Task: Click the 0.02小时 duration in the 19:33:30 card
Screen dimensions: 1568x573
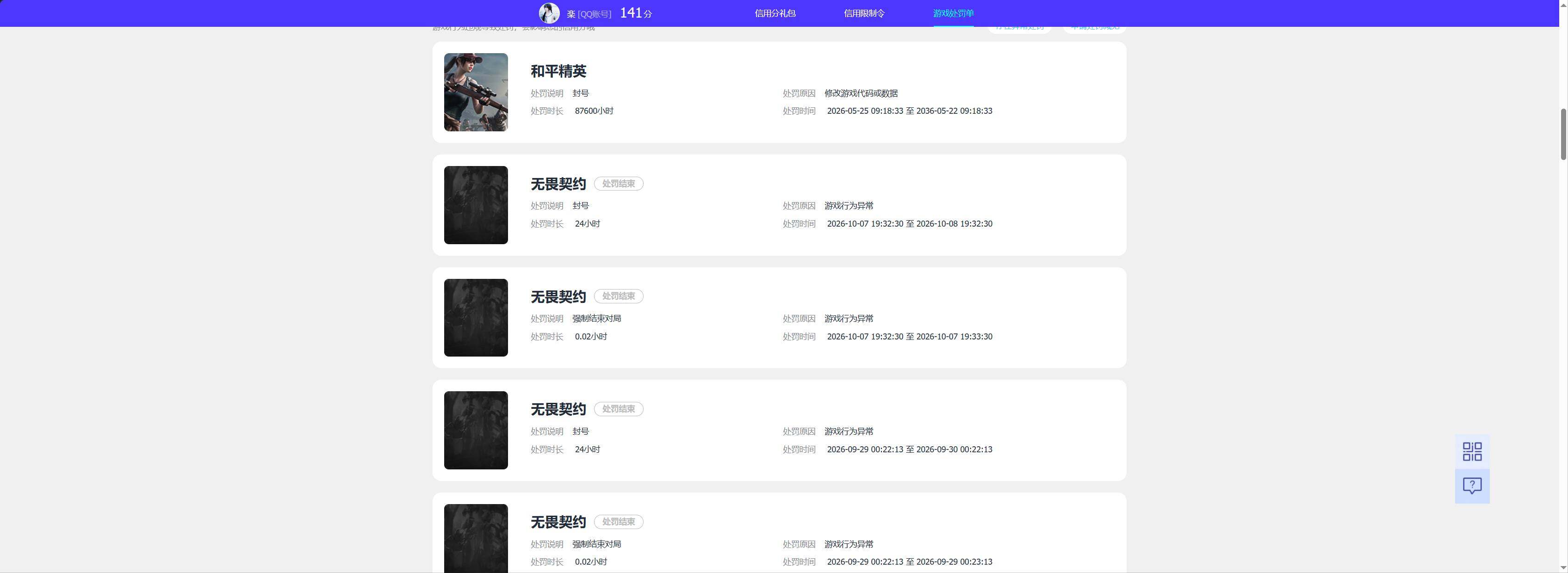Action: [x=590, y=336]
